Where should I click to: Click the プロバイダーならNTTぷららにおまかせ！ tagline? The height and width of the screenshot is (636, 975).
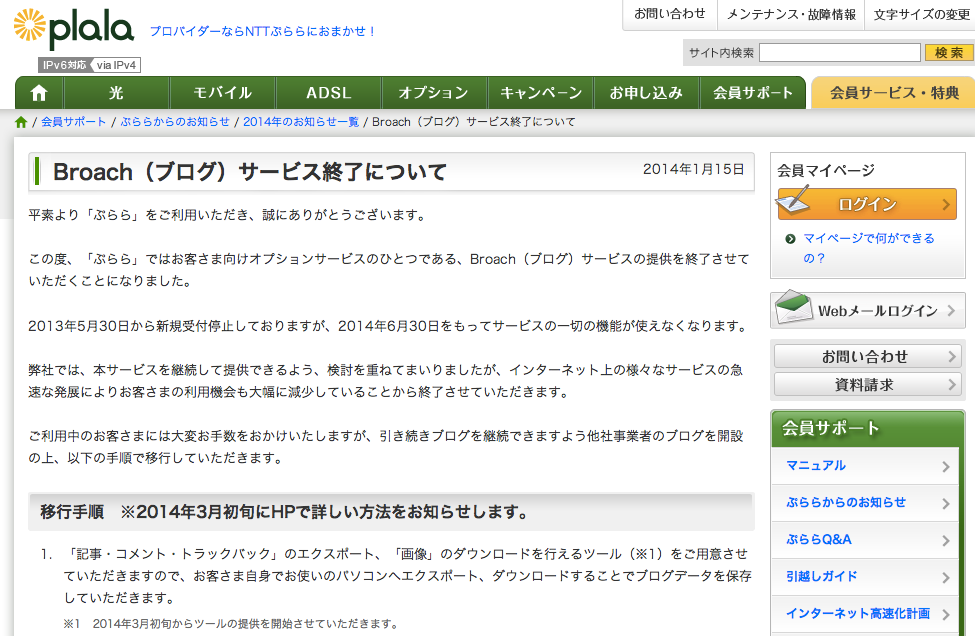point(262,31)
